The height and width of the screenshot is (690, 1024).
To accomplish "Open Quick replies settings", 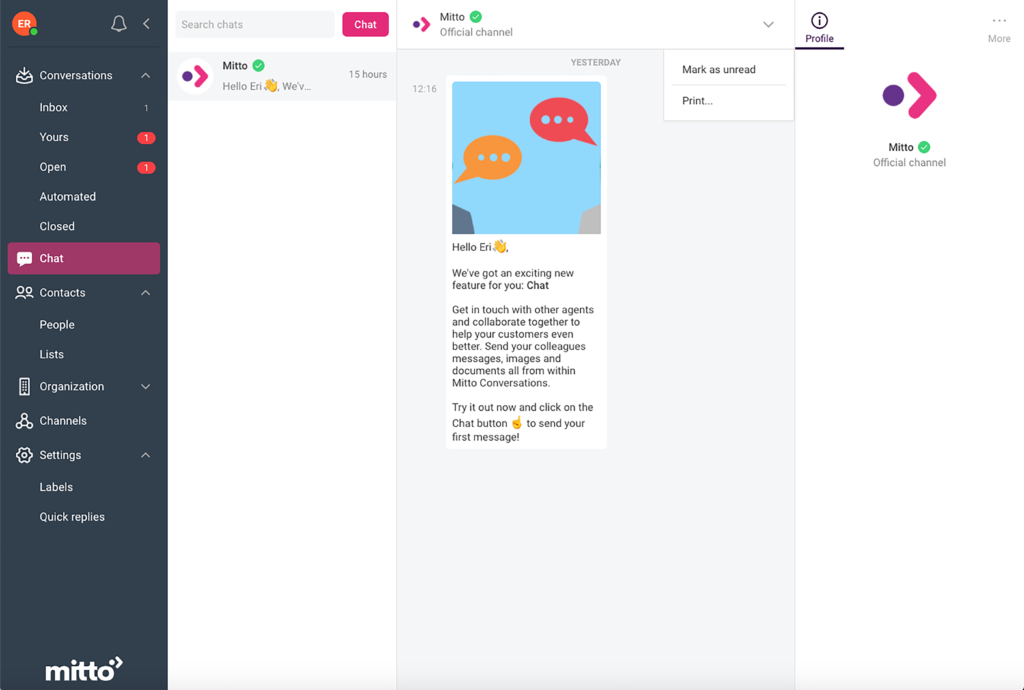I will click(x=72, y=517).
